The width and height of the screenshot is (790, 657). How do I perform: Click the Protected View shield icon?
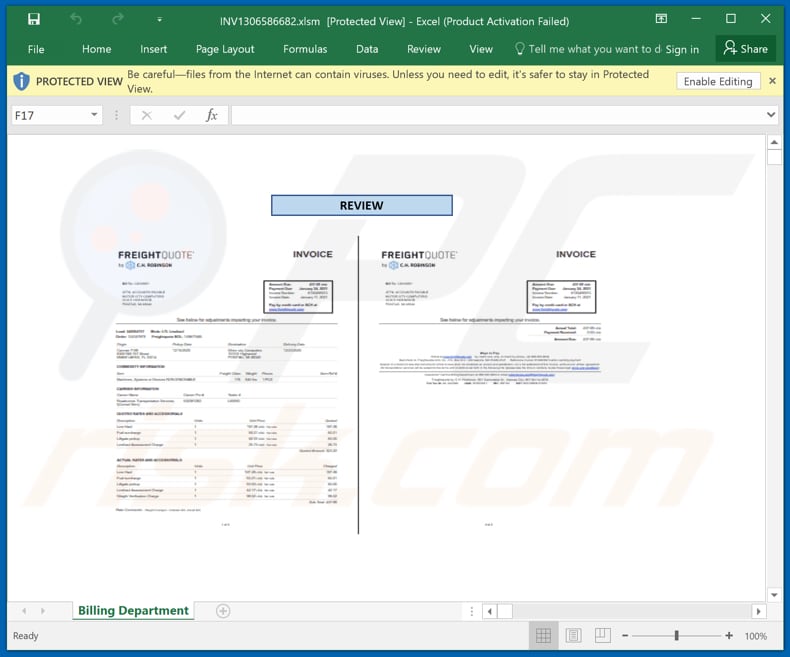[21, 81]
